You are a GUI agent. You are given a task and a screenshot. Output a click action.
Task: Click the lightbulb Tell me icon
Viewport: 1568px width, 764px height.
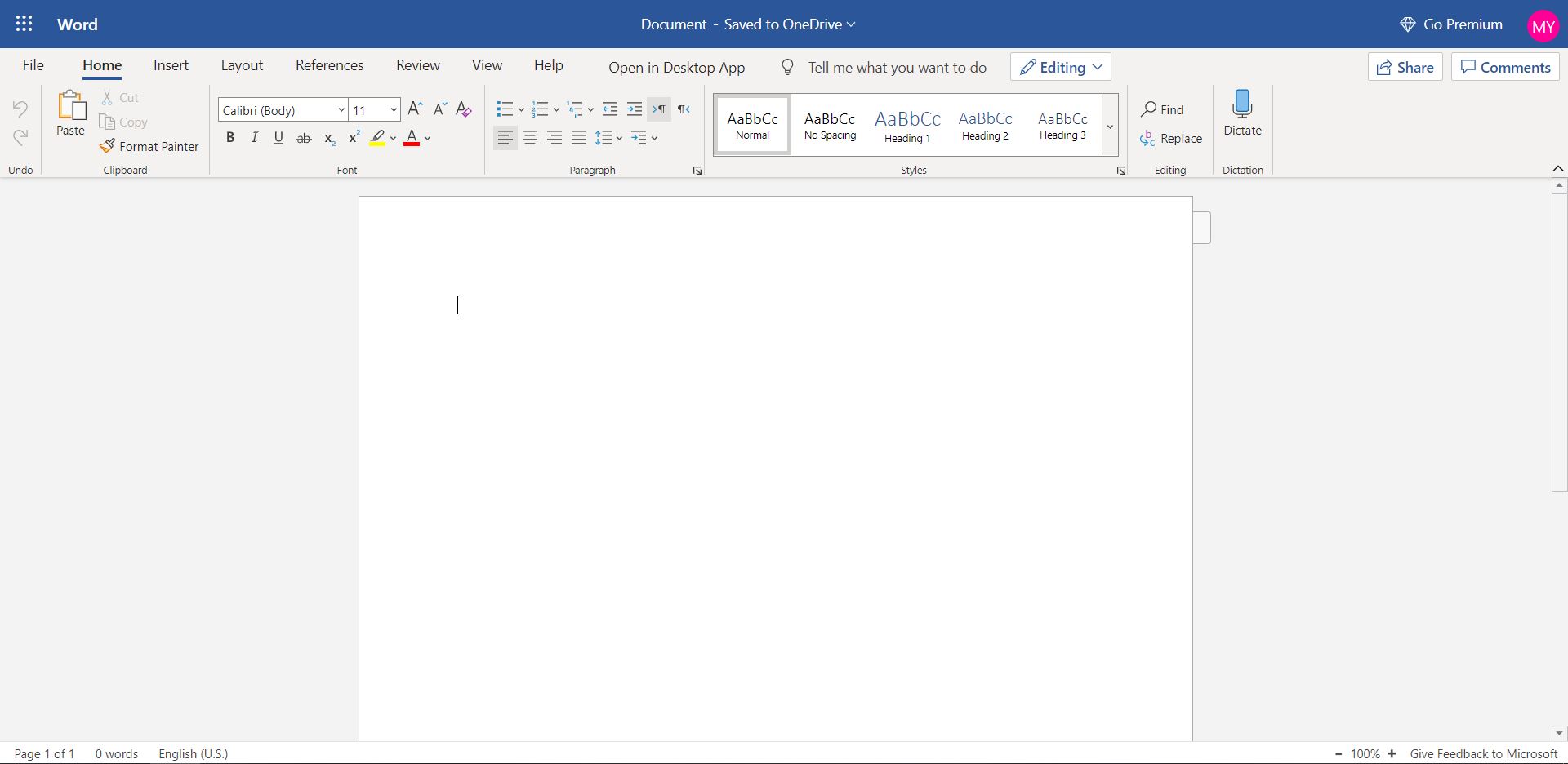pyautogui.click(x=787, y=67)
